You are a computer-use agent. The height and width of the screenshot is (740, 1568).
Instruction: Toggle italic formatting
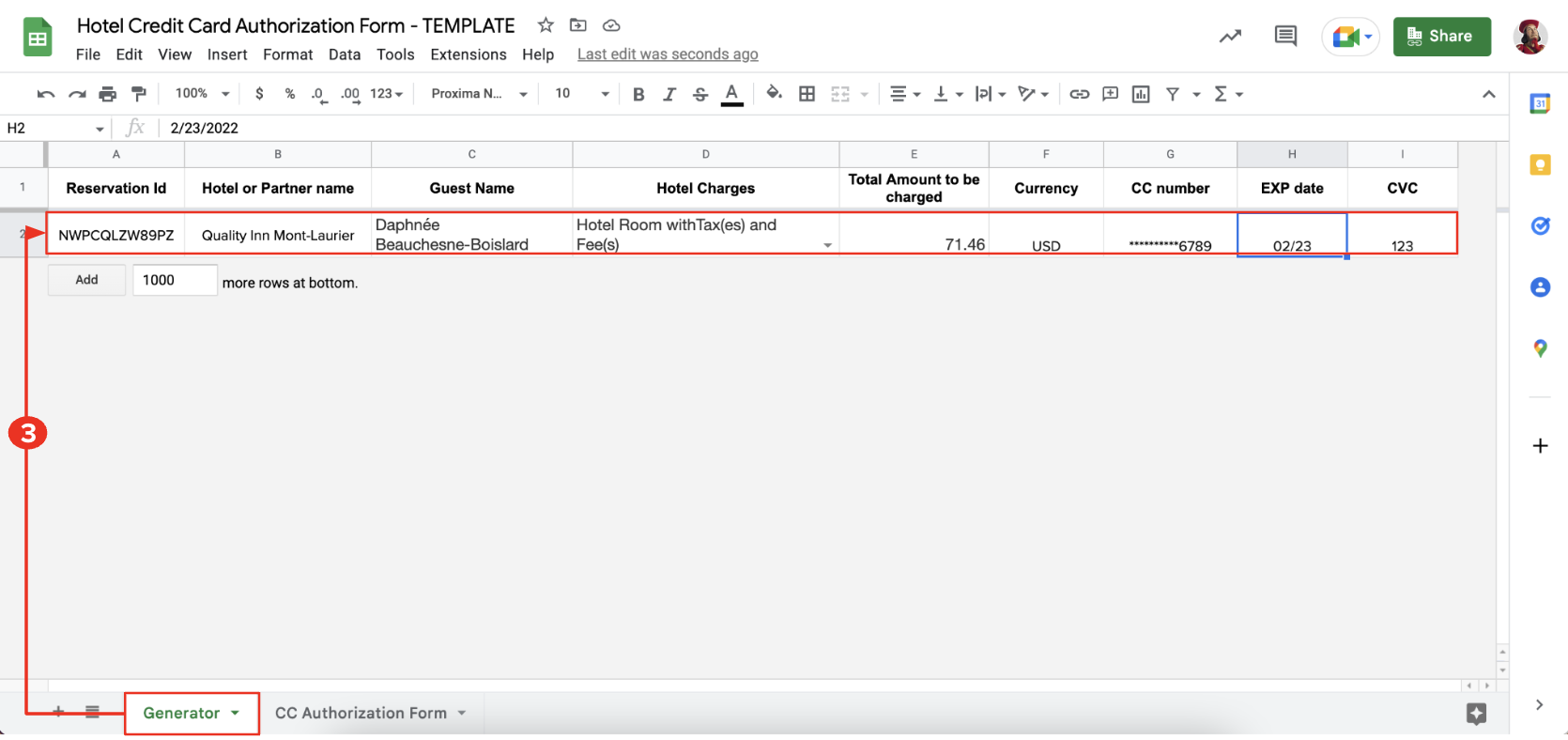(x=669, y=94)
